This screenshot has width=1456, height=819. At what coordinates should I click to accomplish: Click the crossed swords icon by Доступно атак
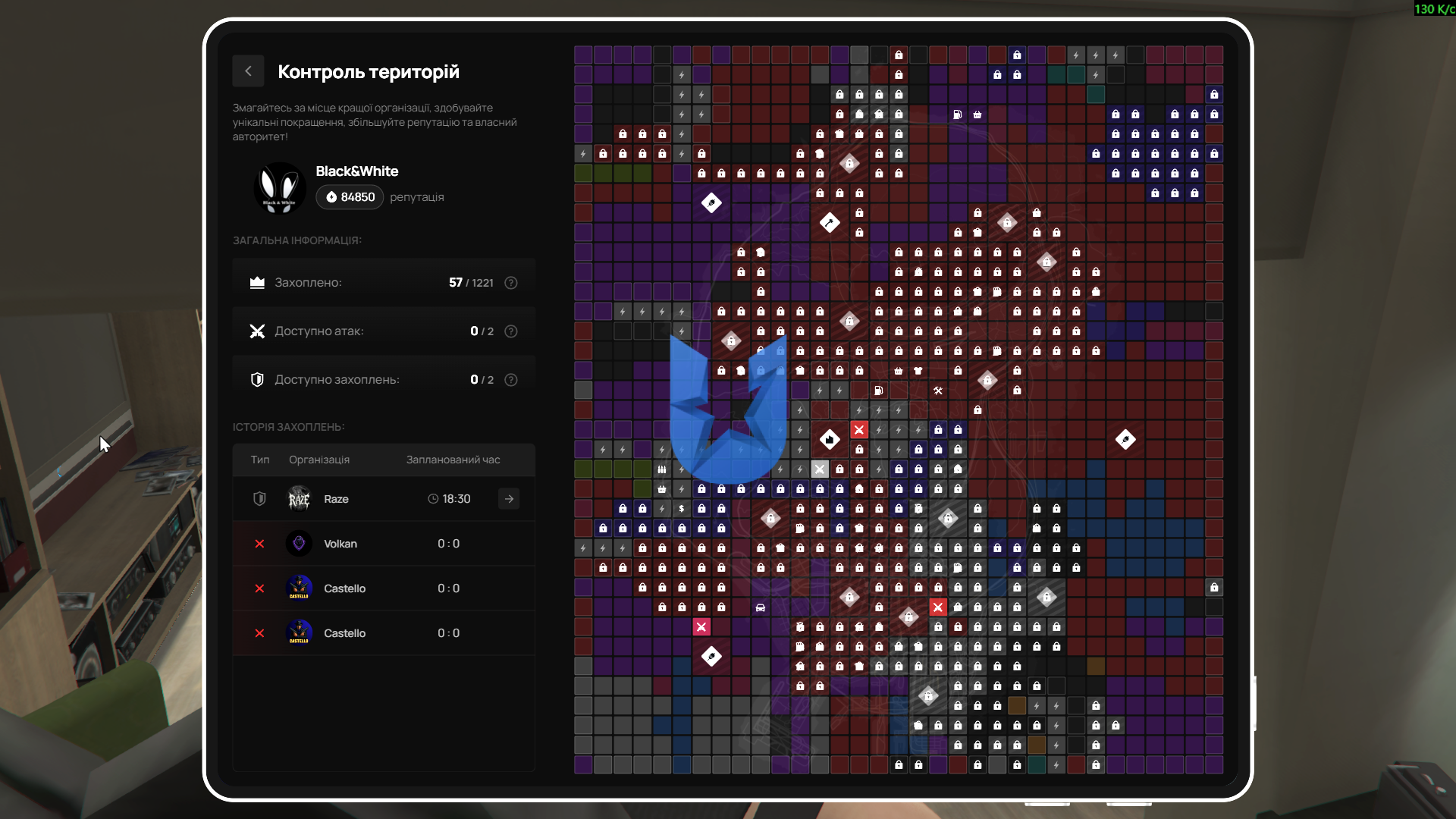(x=257, y=331)
